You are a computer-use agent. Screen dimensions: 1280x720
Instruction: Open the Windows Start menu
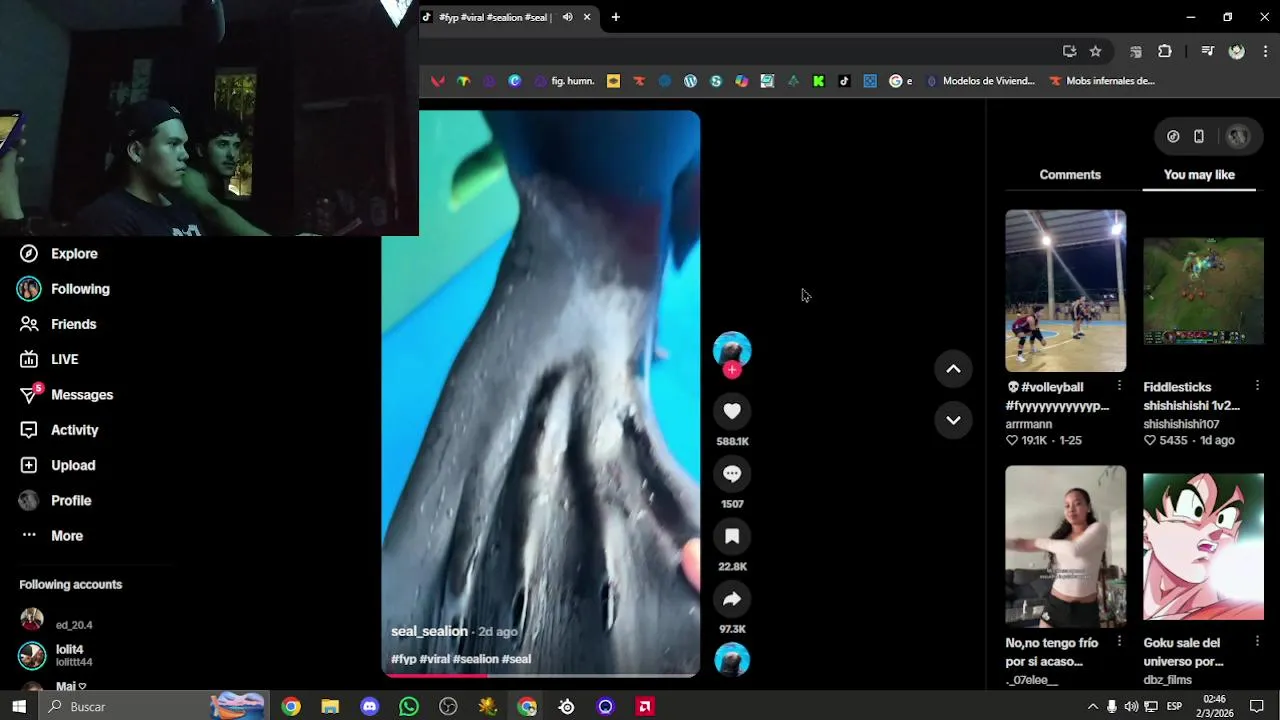click(x=19, y=707)
